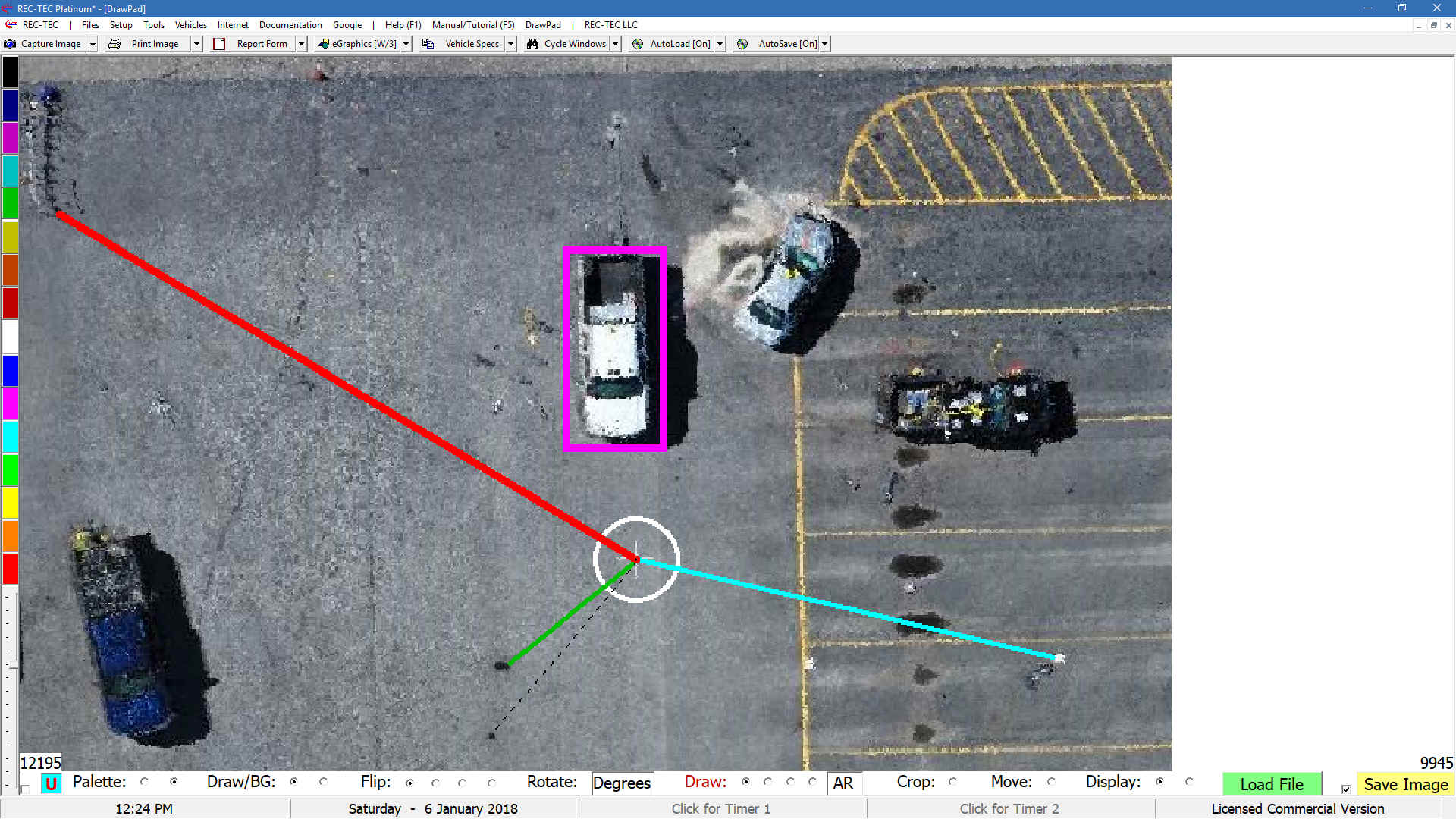Open the REC-TEC LLC menu

coord(610,25)
